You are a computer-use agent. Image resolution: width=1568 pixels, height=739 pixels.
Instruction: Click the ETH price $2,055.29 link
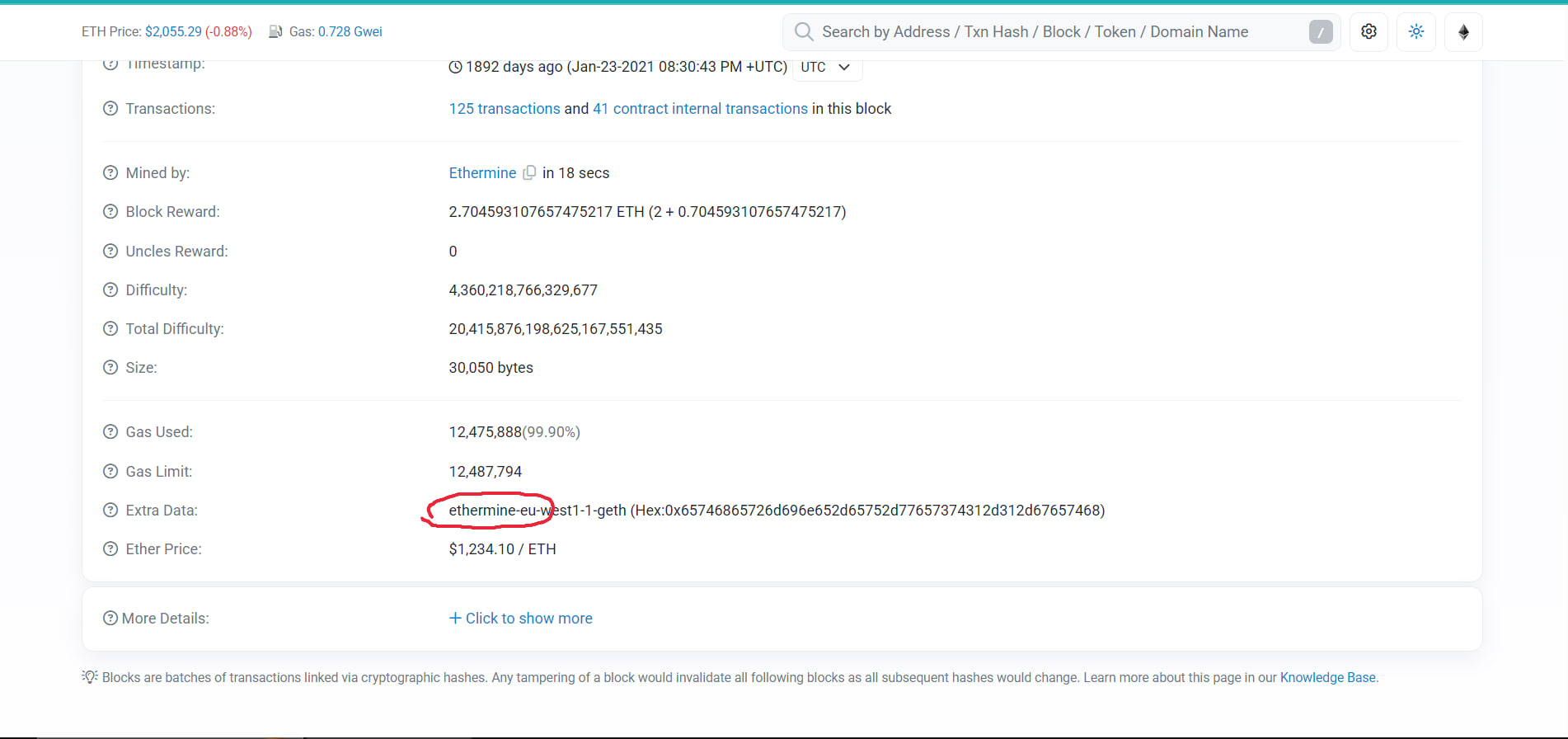click(x=173, y=31)
